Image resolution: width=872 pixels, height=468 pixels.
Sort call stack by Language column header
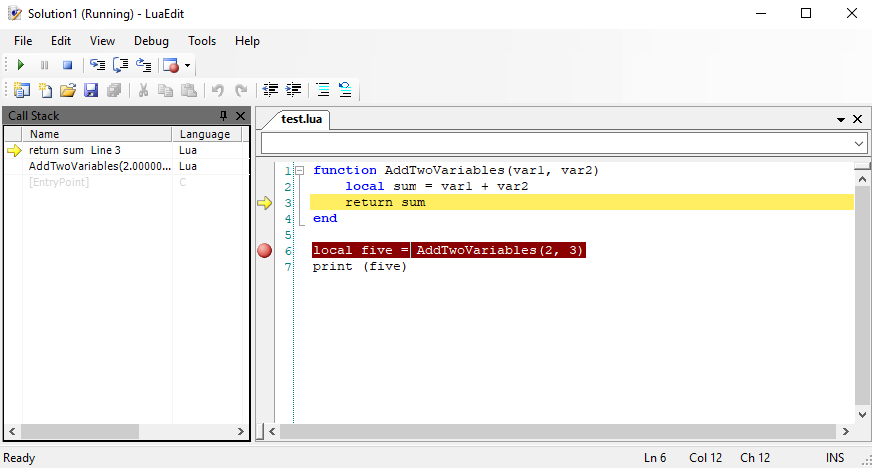pos(207,134)
